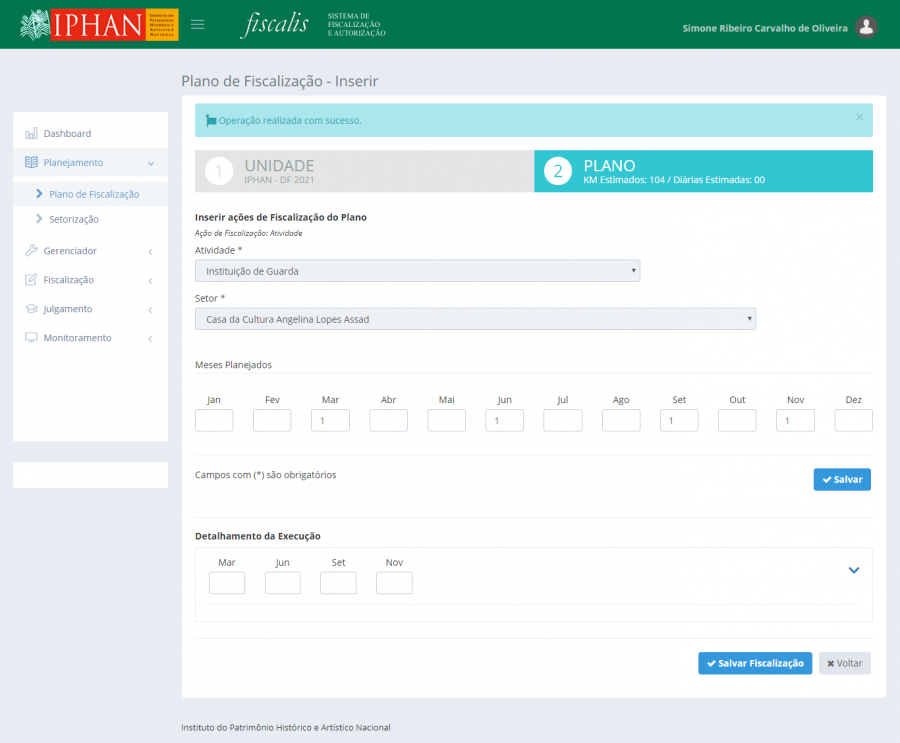Open the Setor dropdown
The width and height of the screenshot is (900, 743).
pyautogui.click(x=475, y=319)
